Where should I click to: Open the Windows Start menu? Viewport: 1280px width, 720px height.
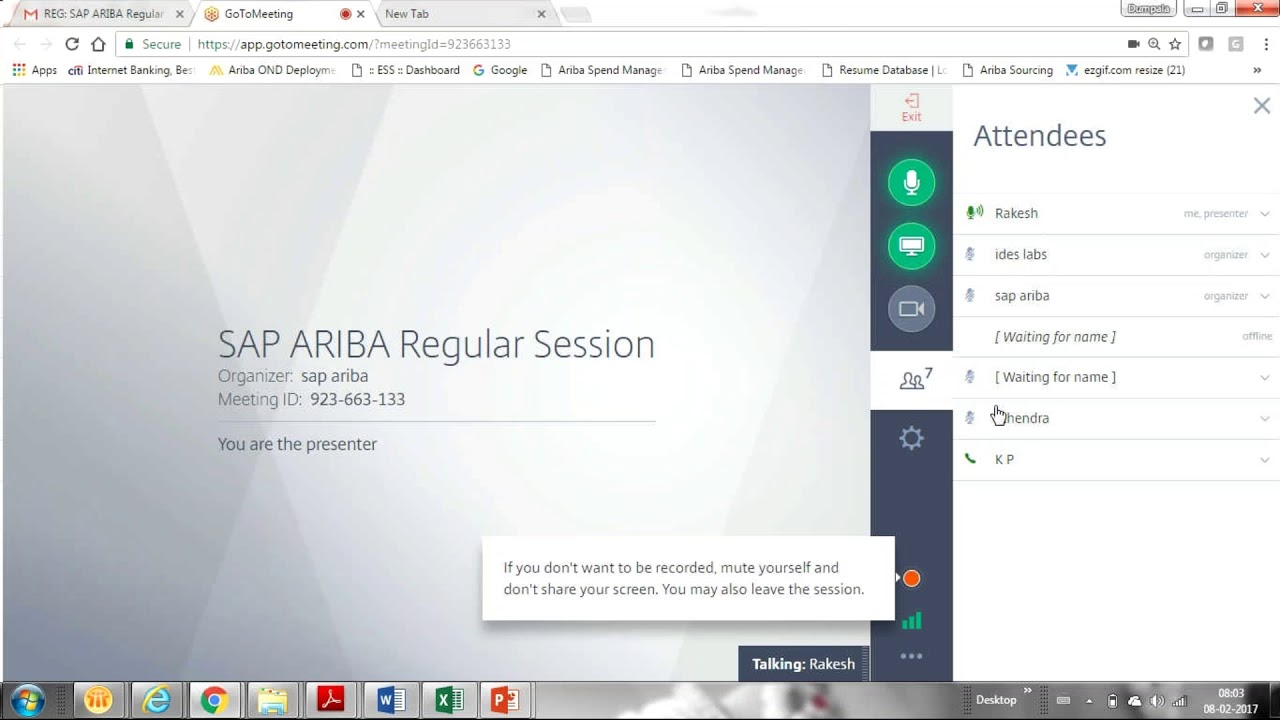click(27, 700)
